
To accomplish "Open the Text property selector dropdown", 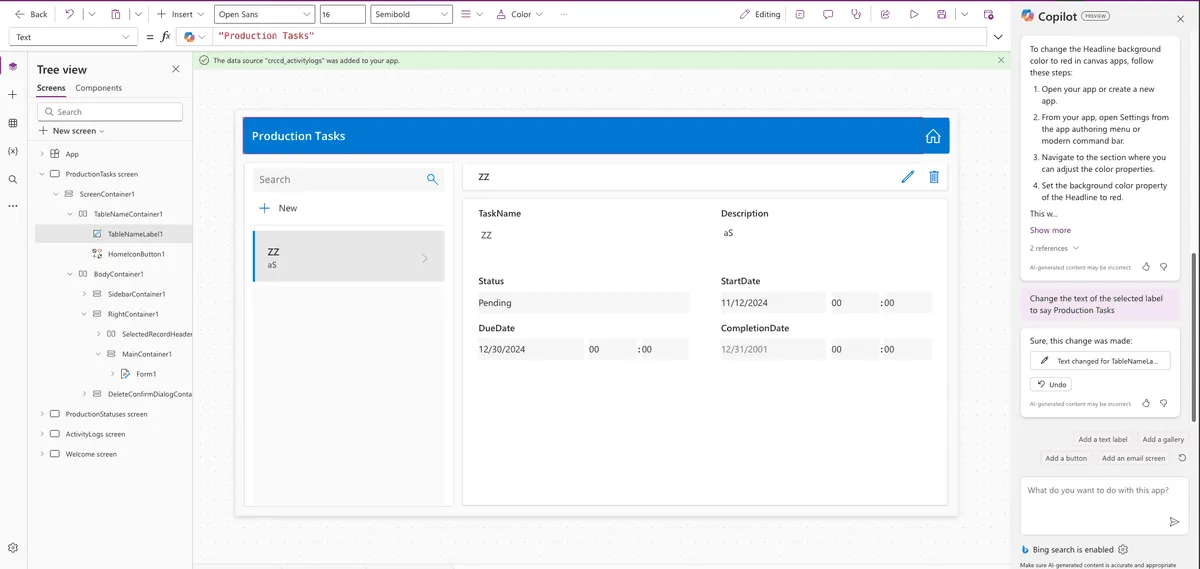I will [72, 37].
